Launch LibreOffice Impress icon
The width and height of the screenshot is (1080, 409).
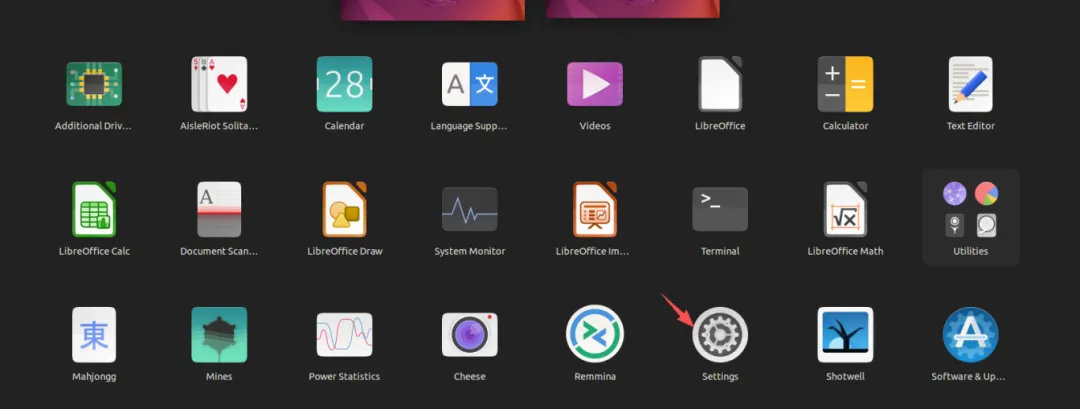click(595, 209)
